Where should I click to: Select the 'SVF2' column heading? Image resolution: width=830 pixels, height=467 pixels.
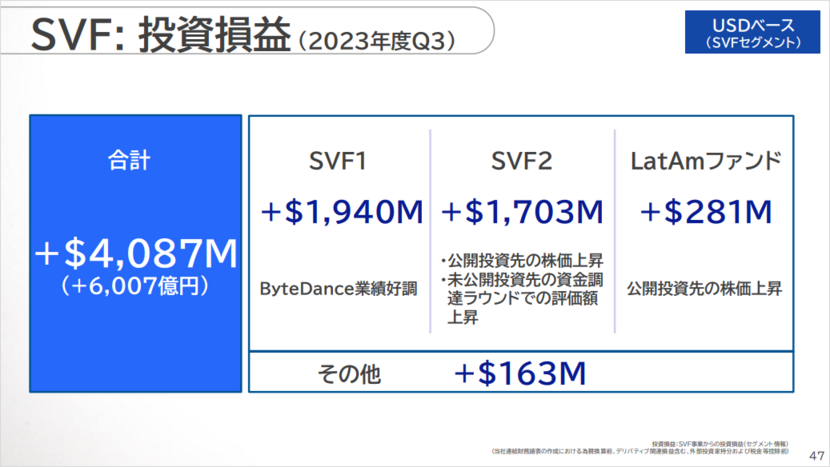point(522,161)
